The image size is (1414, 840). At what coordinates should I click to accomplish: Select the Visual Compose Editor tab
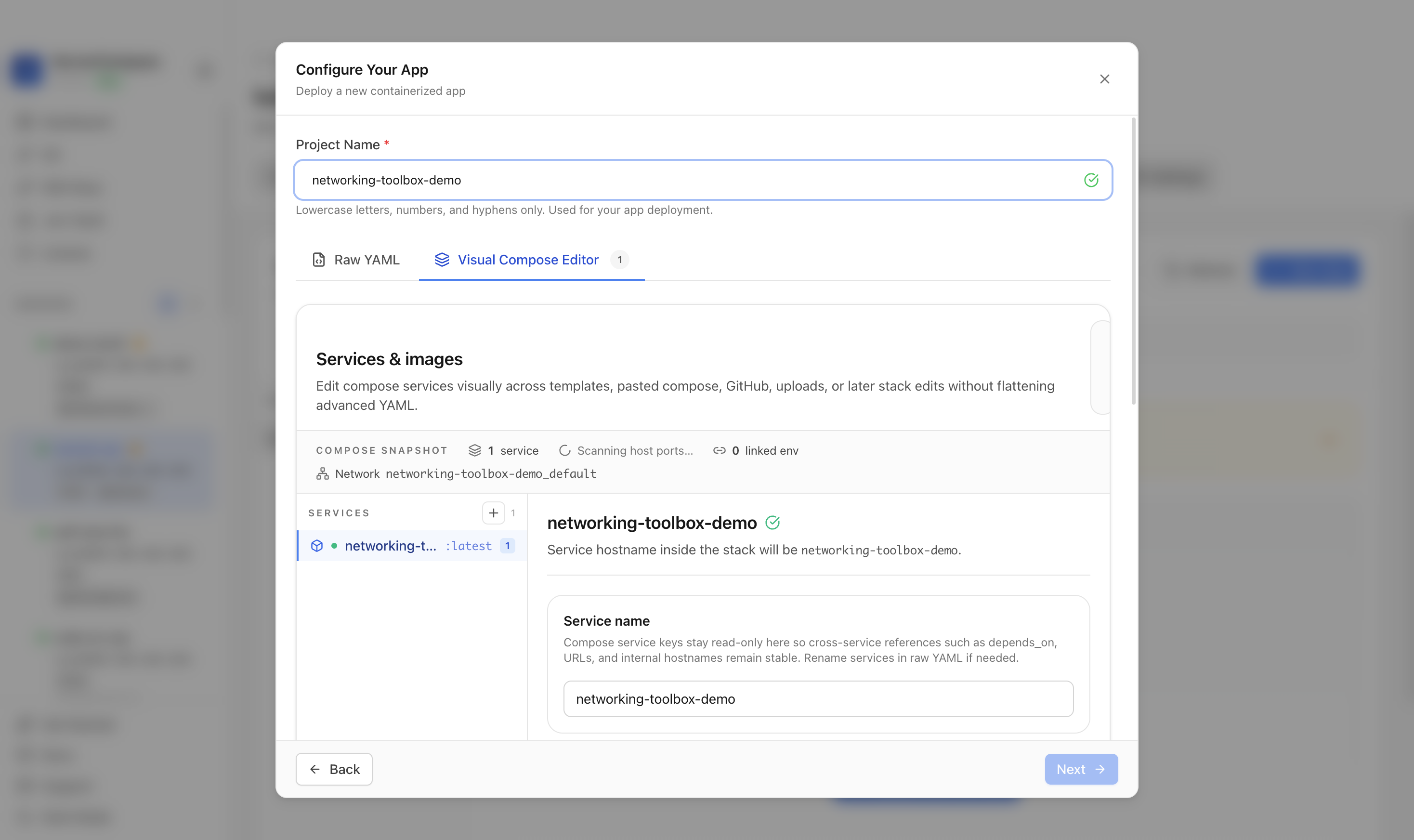click(x=531, y=260)
